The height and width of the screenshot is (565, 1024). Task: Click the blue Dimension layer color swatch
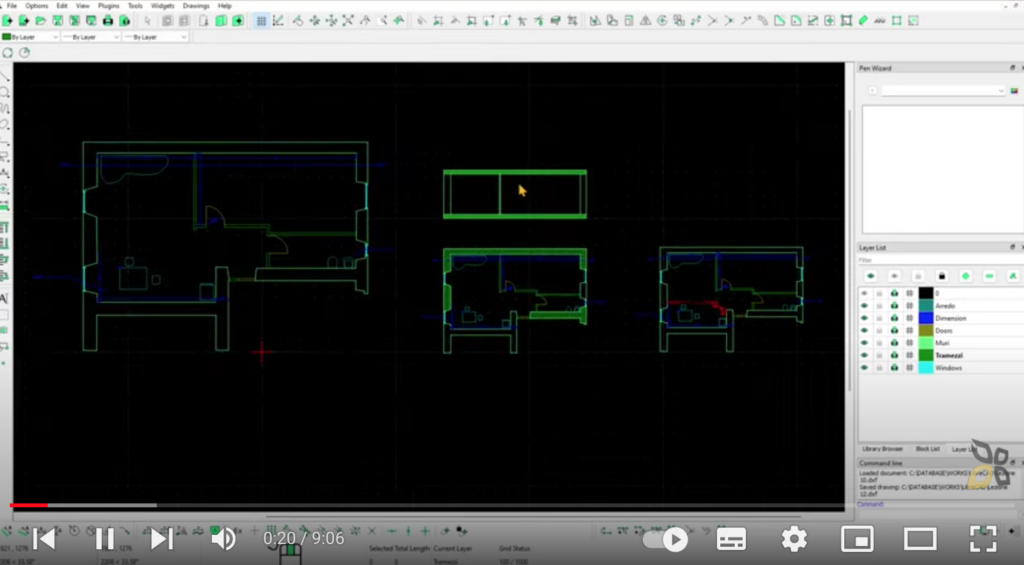click(926, 318)
